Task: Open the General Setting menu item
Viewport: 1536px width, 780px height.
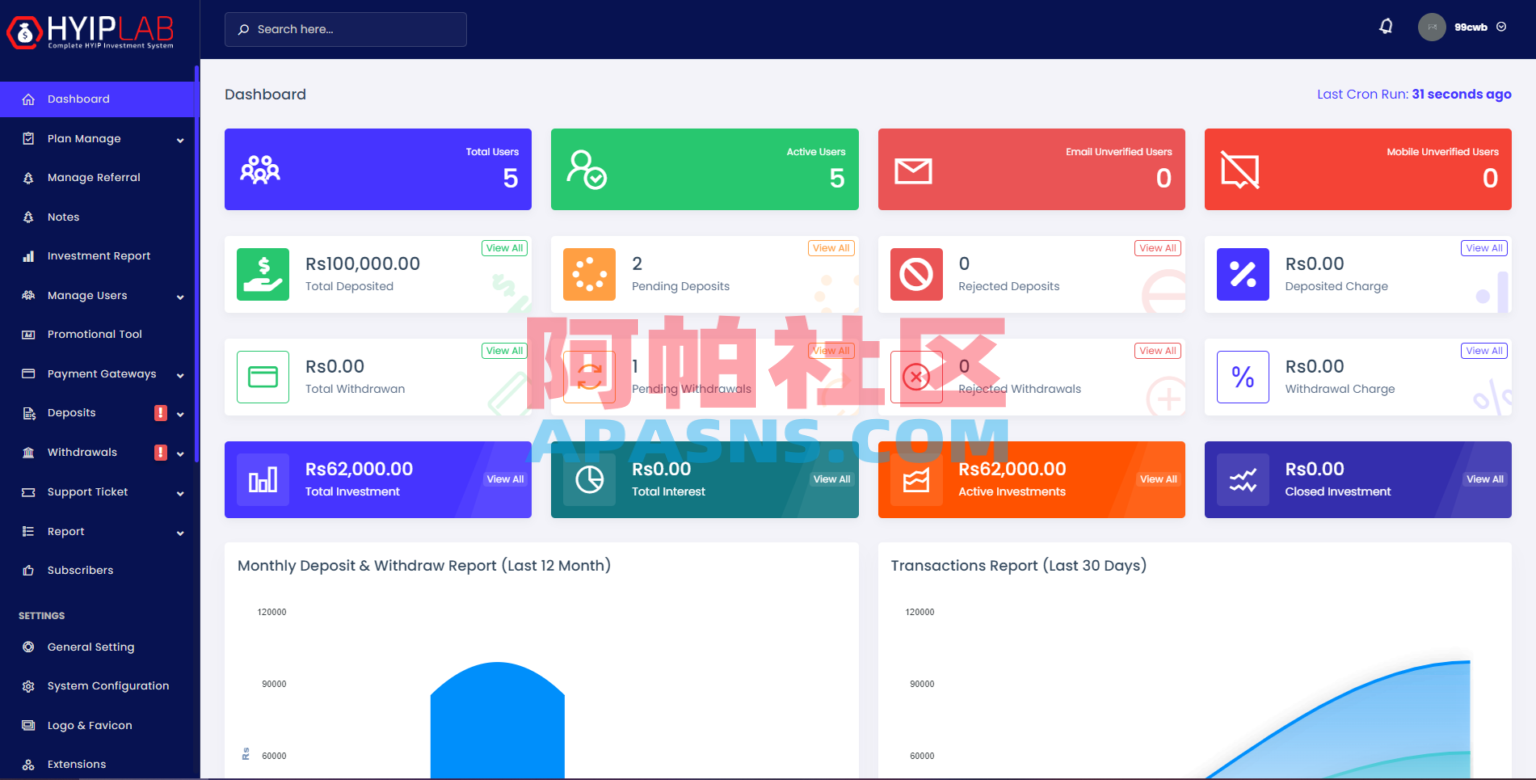Action: click(x=90, y=647)
